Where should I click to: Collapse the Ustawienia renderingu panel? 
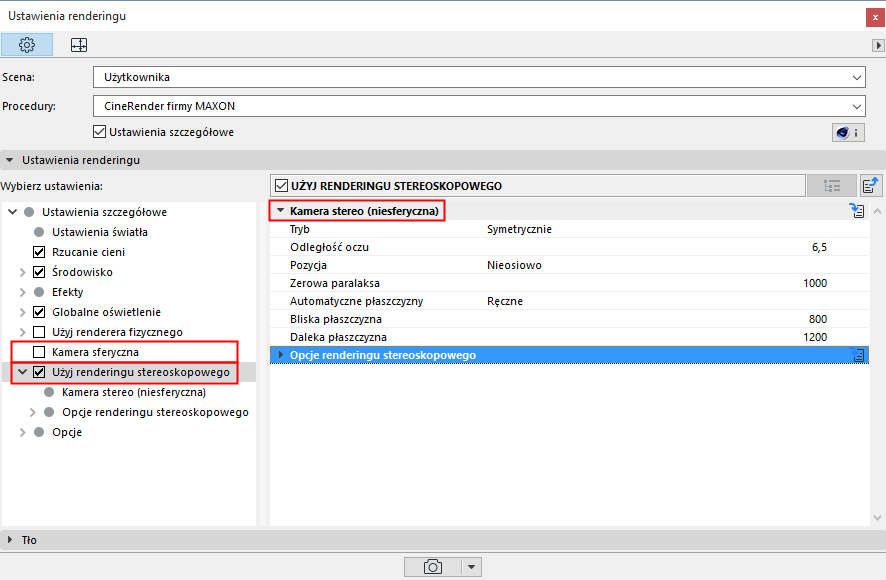click(10, 160)
